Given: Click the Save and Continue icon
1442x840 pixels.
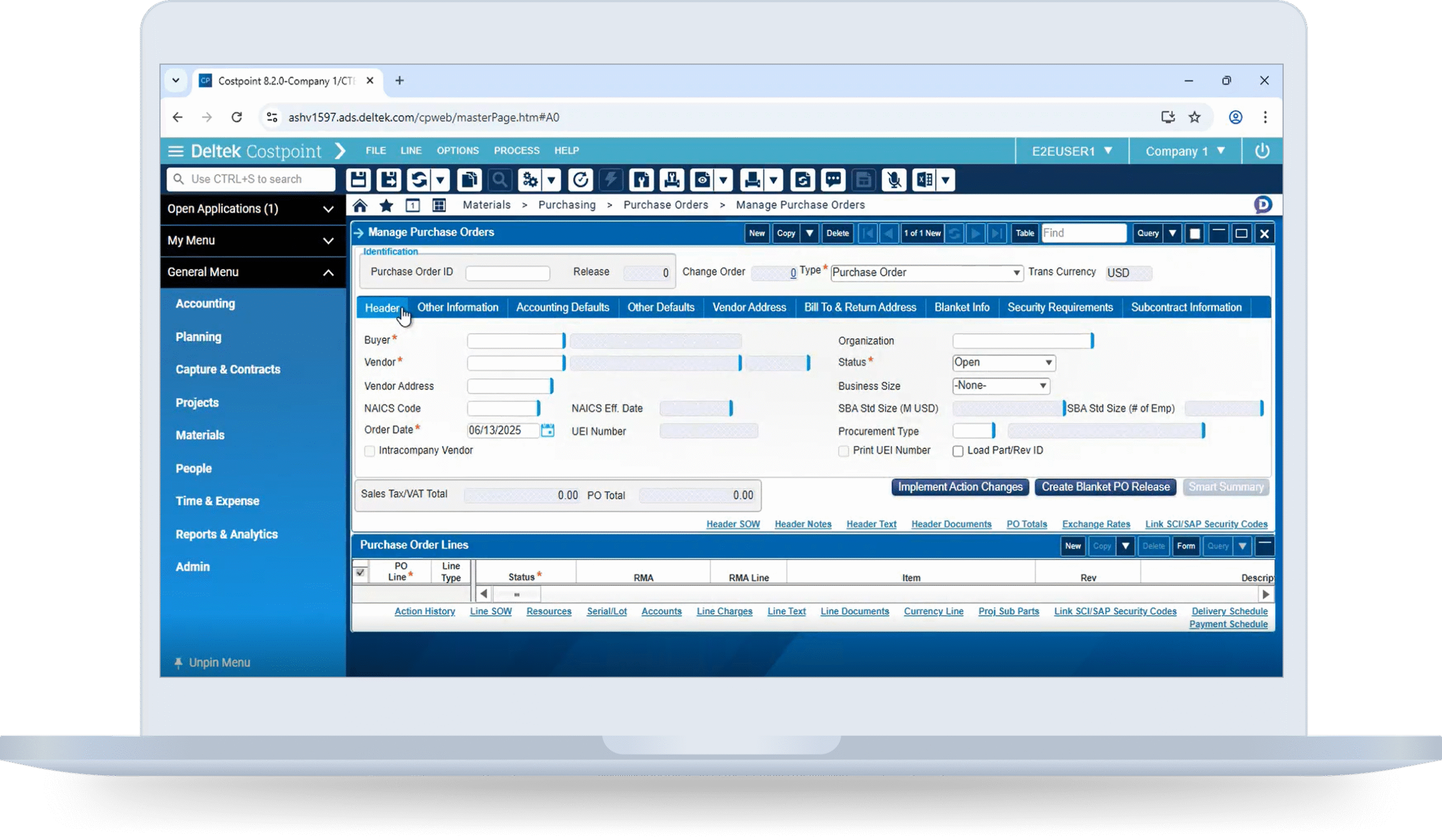Looking at the screenshot, I should [389, 180].
